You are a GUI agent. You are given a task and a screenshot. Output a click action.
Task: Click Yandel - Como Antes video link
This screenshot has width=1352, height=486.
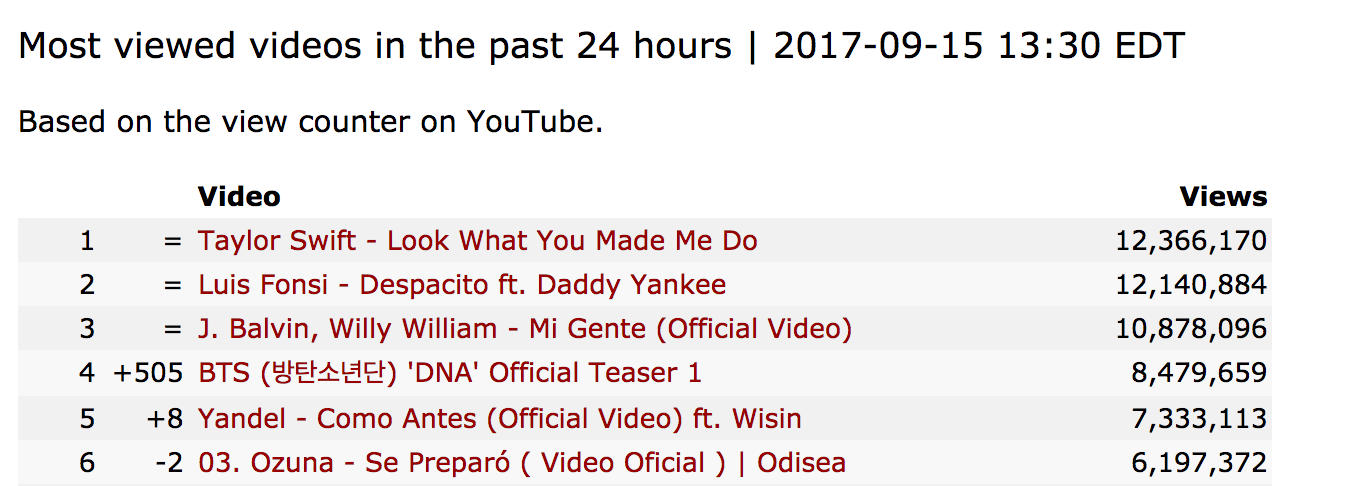(499, 418)
